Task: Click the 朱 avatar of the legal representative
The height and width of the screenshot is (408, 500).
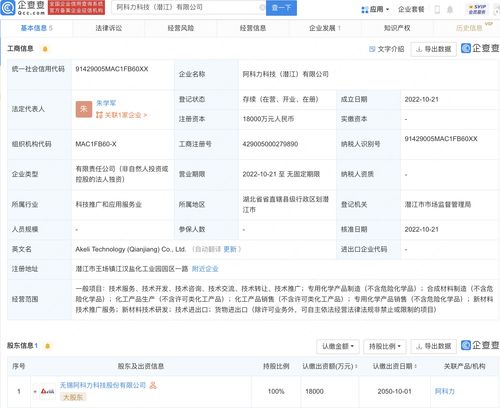Action: point(84,109)
